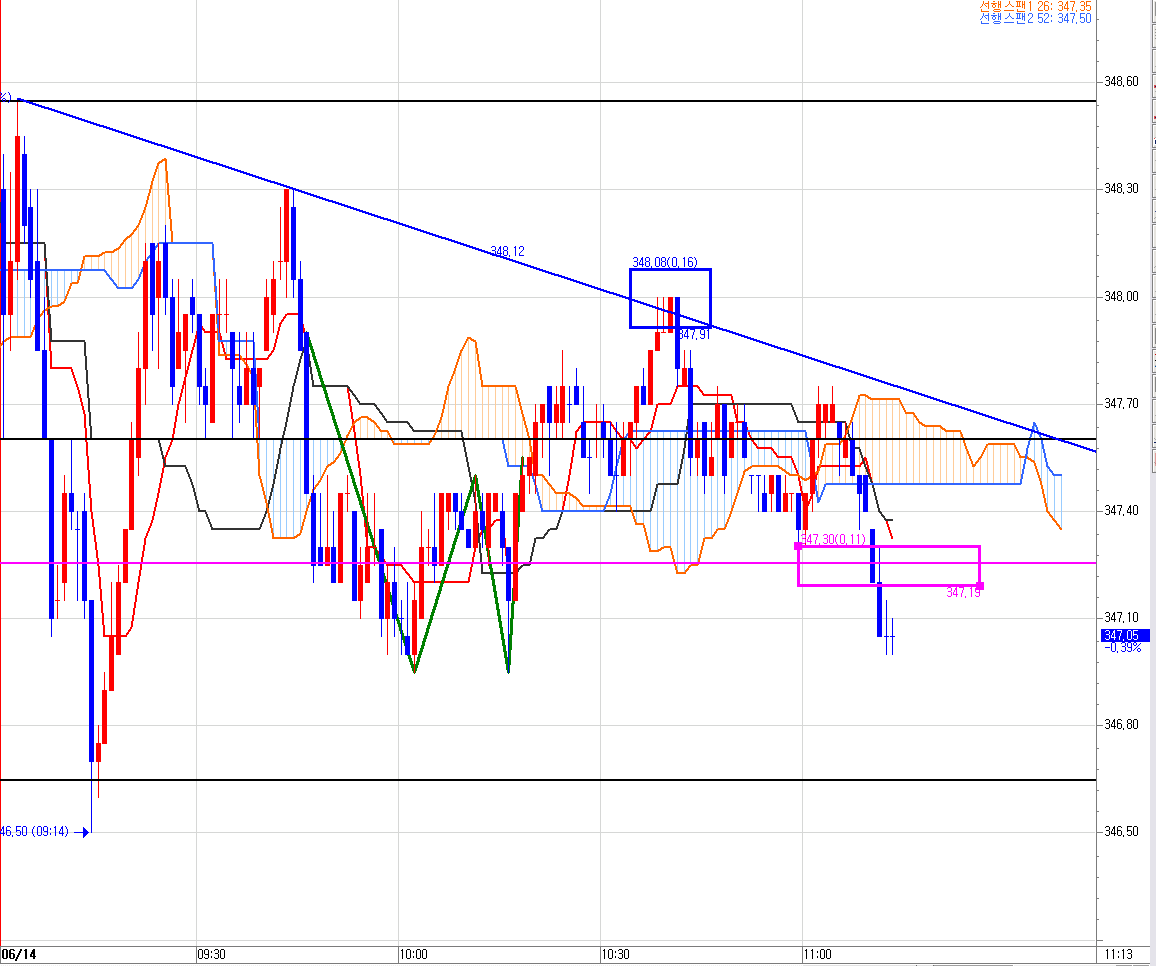Click the 346,50 price axis label

click(1121, 831)
